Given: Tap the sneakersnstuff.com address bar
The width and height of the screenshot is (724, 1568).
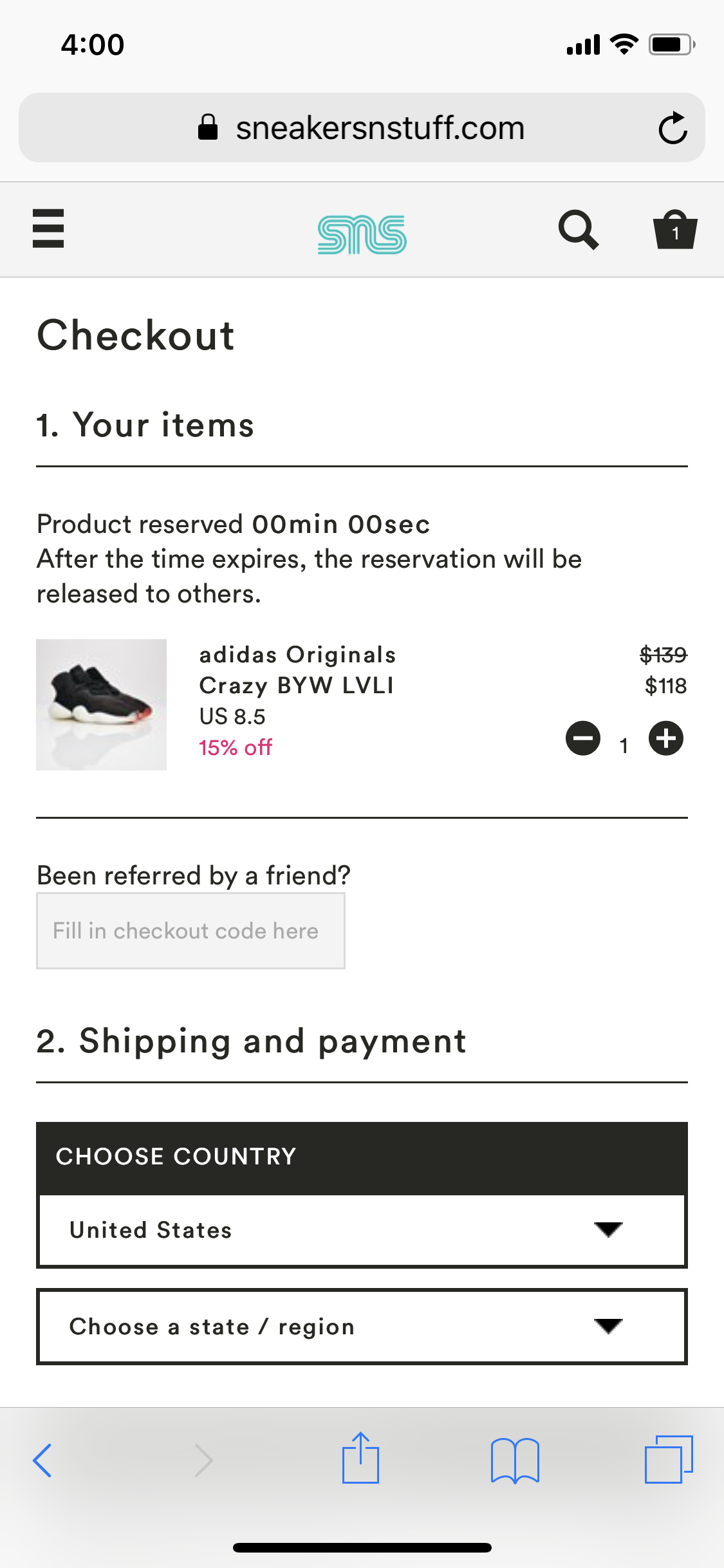Looking at the screenshot, I should (x=362, y=127).
